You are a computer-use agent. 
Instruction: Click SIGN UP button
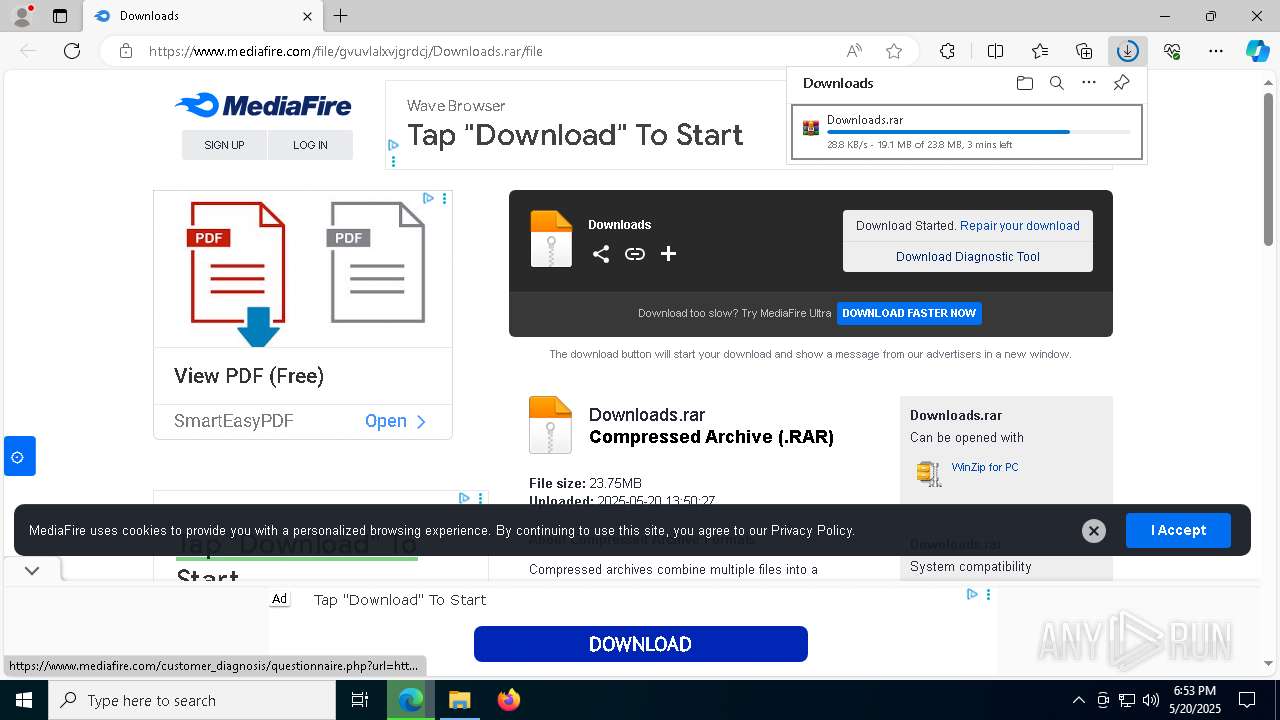[x=224, y=145]
